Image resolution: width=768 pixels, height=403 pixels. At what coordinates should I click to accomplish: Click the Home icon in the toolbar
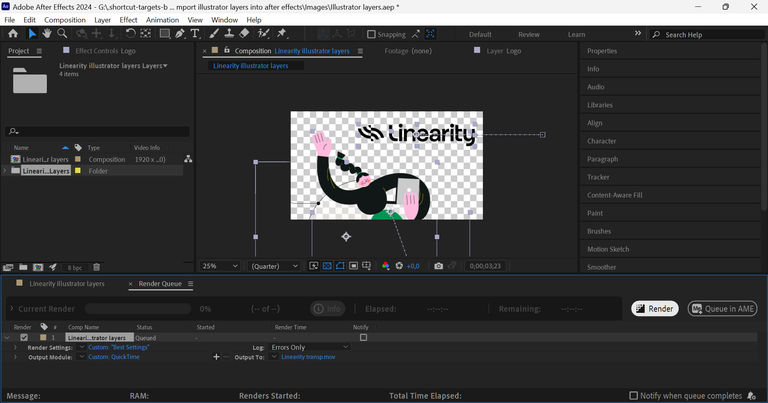13,34
